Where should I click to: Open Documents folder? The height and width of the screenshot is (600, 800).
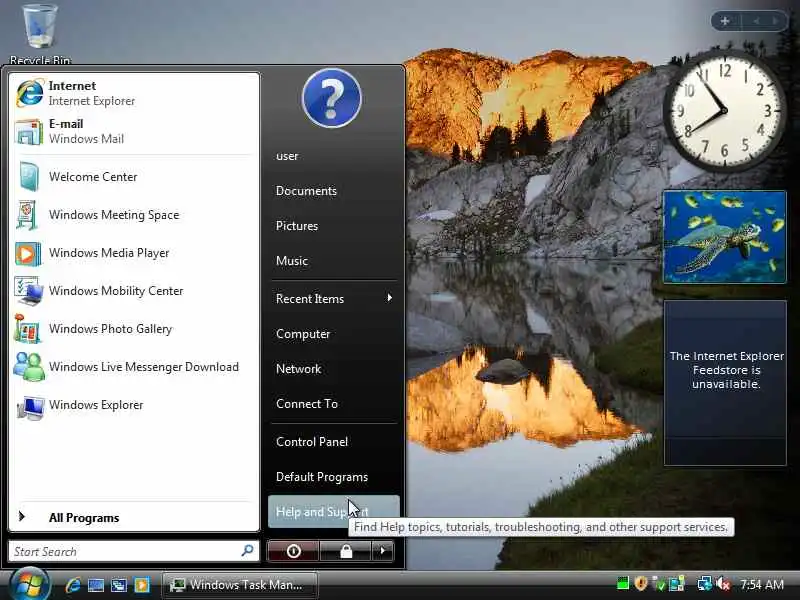point(333,191)
